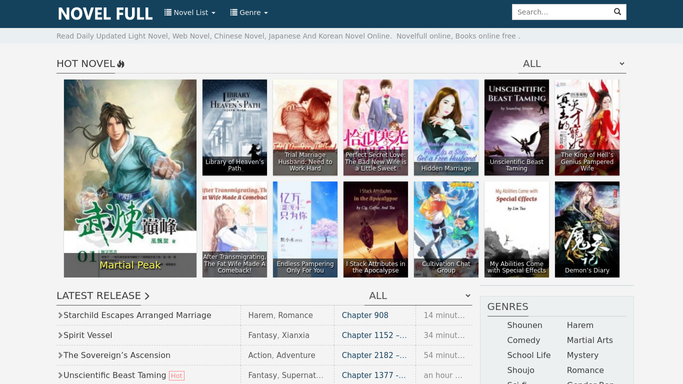Click the arrow icon before The Sovereign's Ascension
Image resolution: width=683 pixels, height=384 pixels.
[x=60, y=355]
